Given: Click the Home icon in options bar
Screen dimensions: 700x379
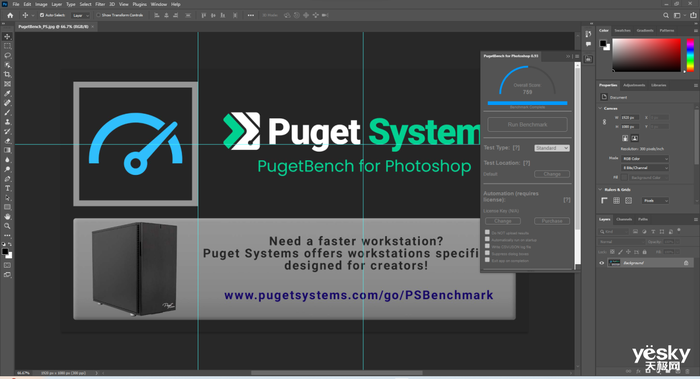Looking at the screenshot, I should [10, 15].
